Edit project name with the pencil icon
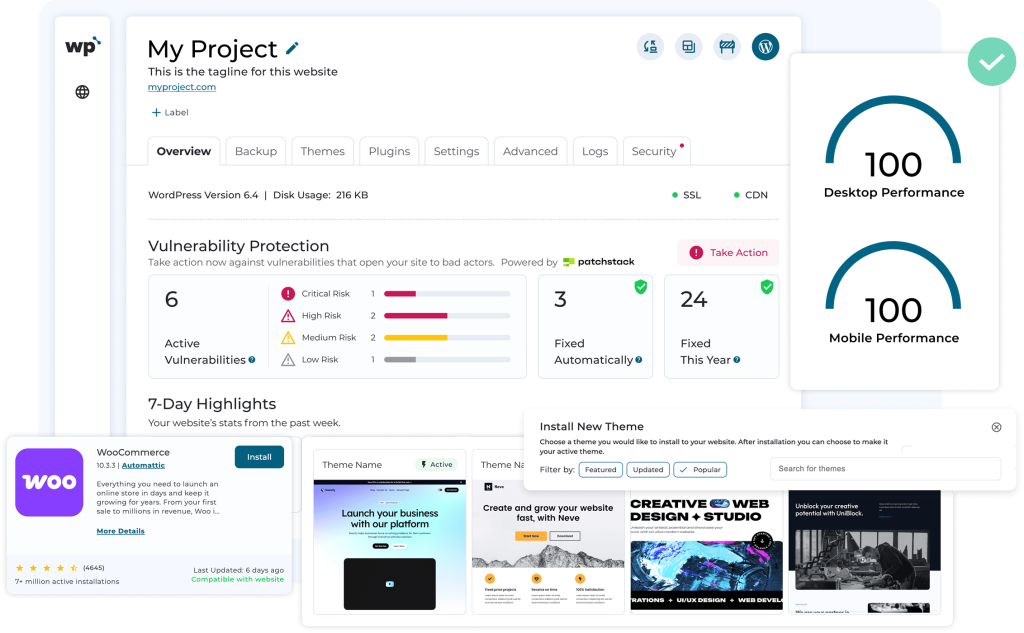 pyautogui.click(x=290, y=48)
